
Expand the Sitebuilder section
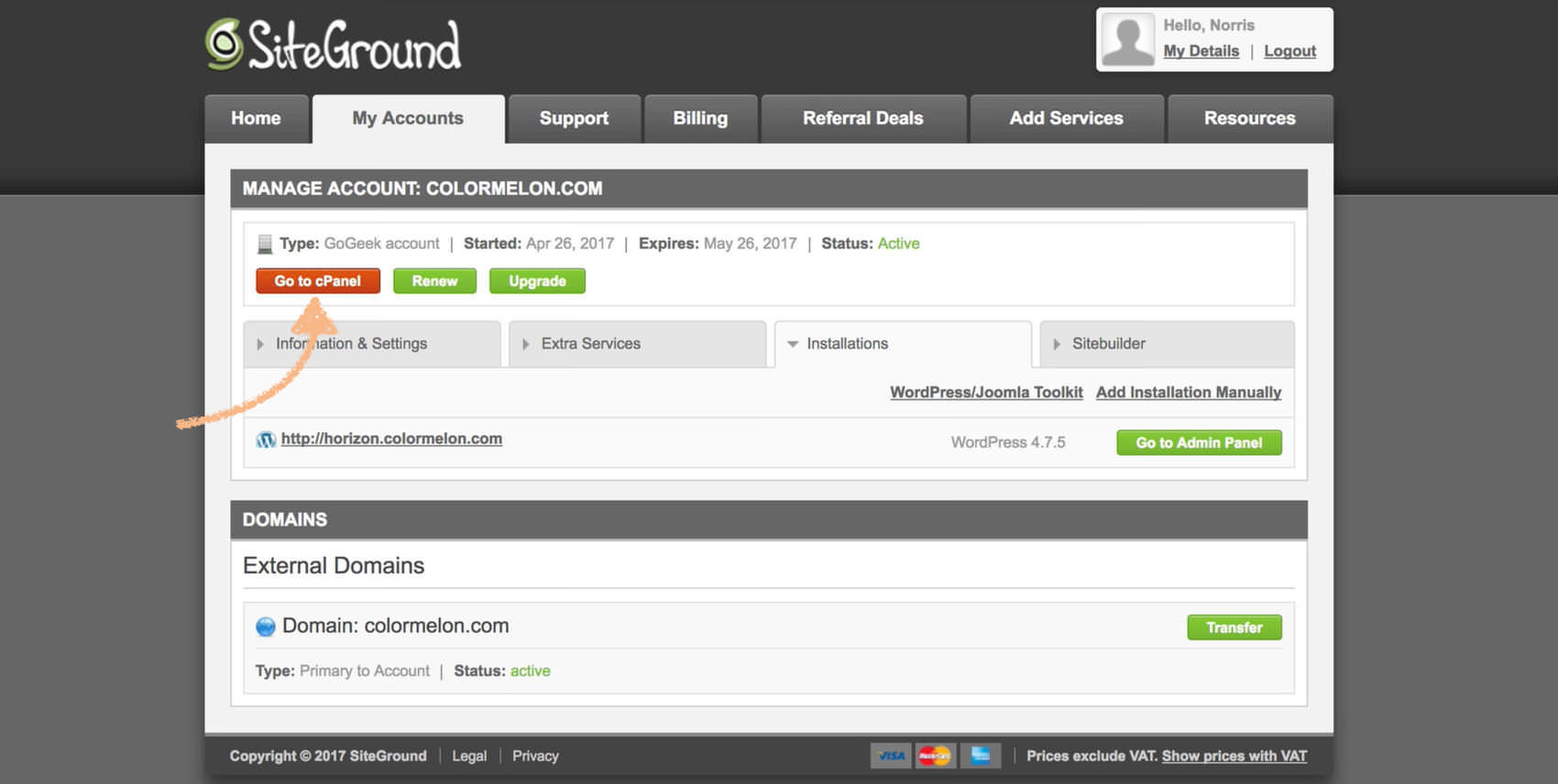pos(1167,344)
